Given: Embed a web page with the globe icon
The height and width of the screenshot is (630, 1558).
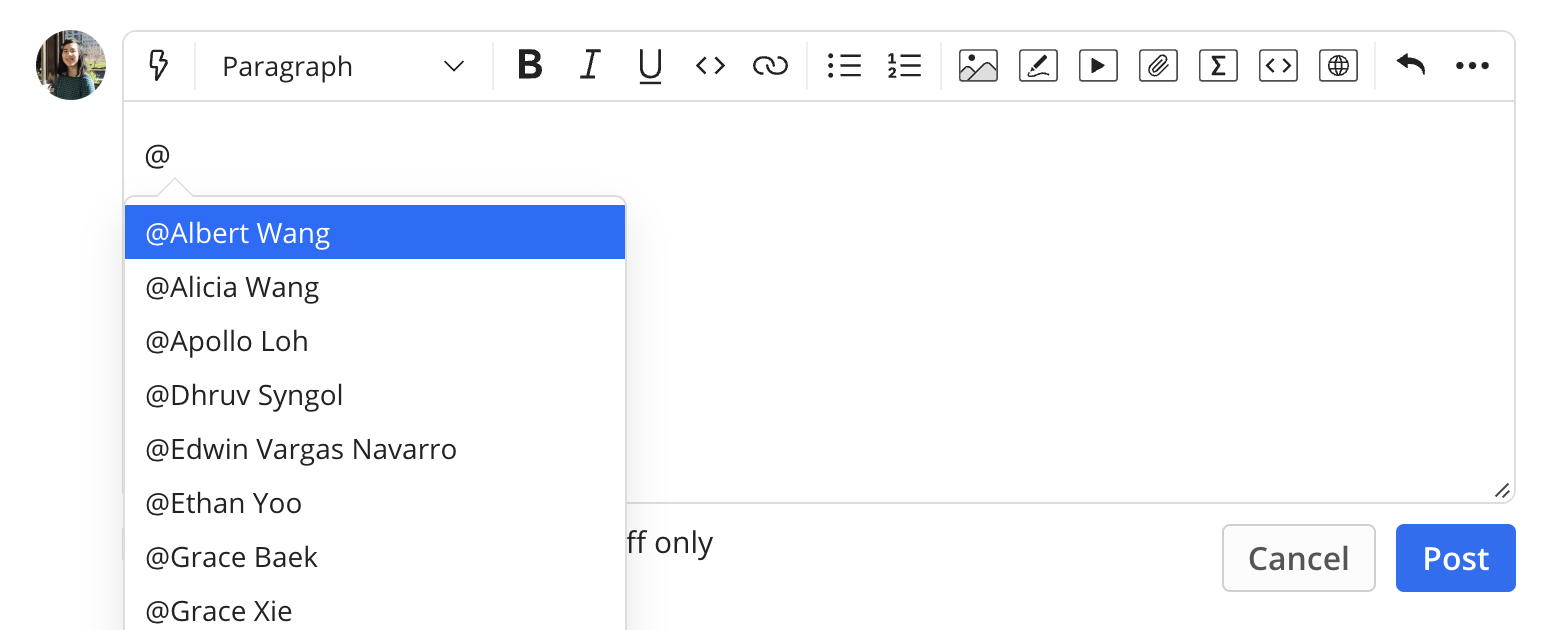Looking at the screenshot, I should click(1338, 66).
